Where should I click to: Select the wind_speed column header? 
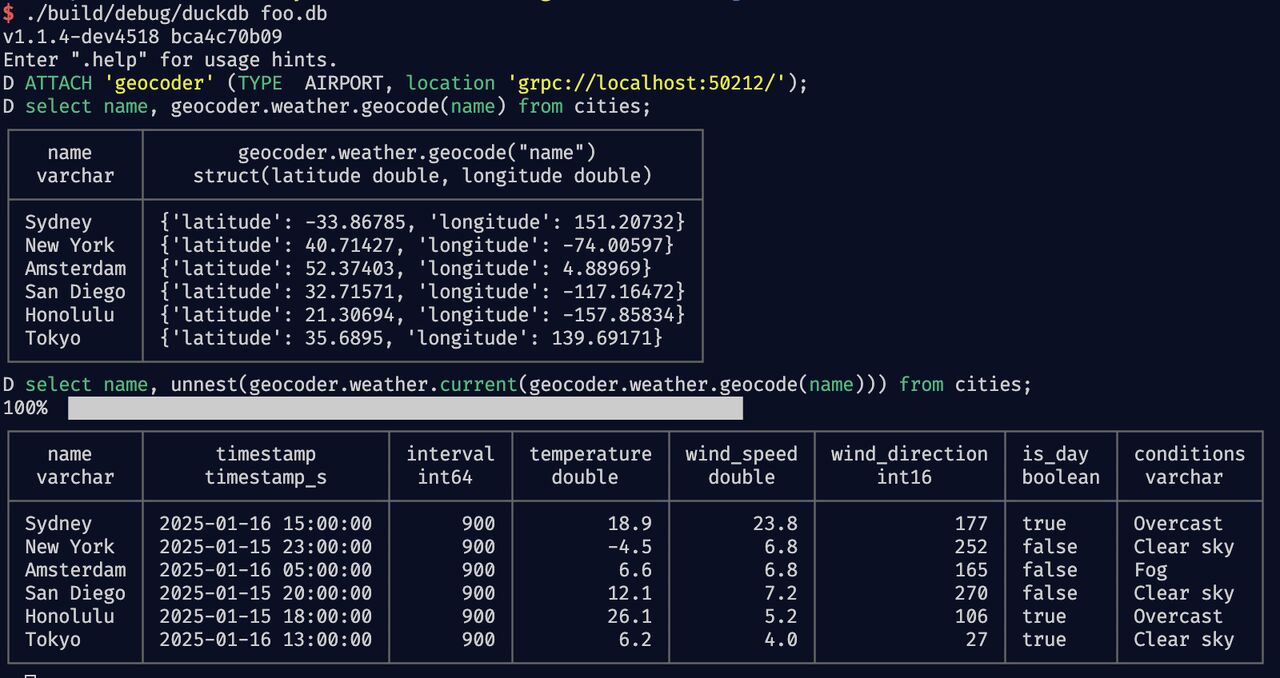coord(741,454)
